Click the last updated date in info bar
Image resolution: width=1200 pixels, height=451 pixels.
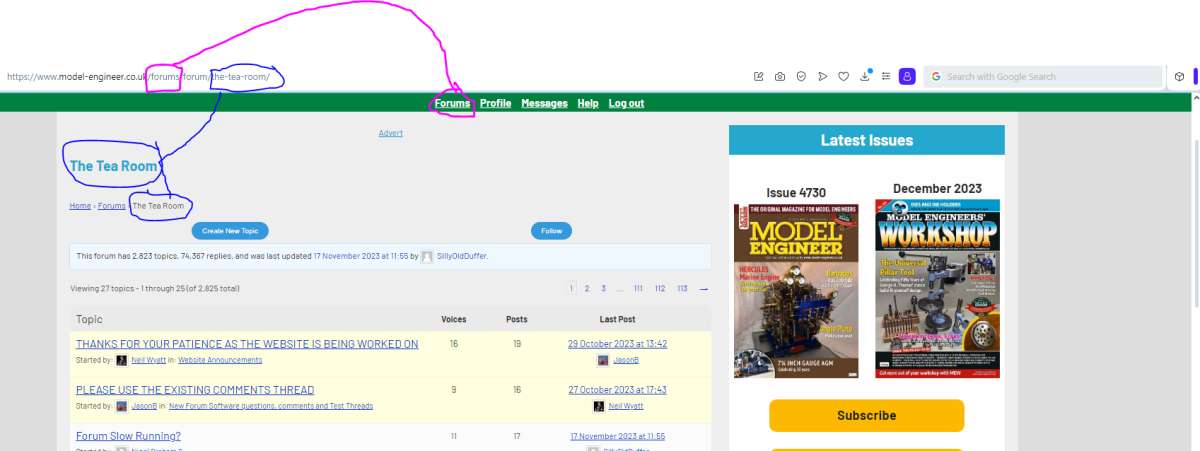pos(360,257)
